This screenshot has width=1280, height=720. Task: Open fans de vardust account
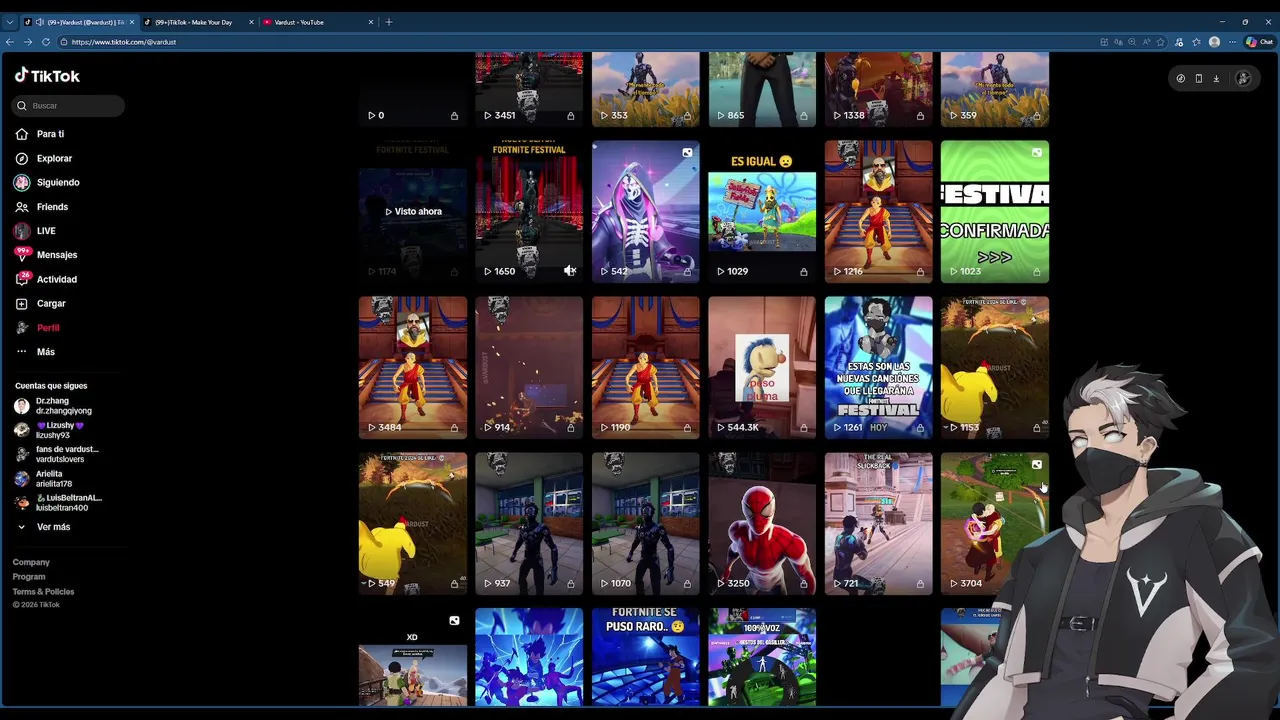coord(58,454)
